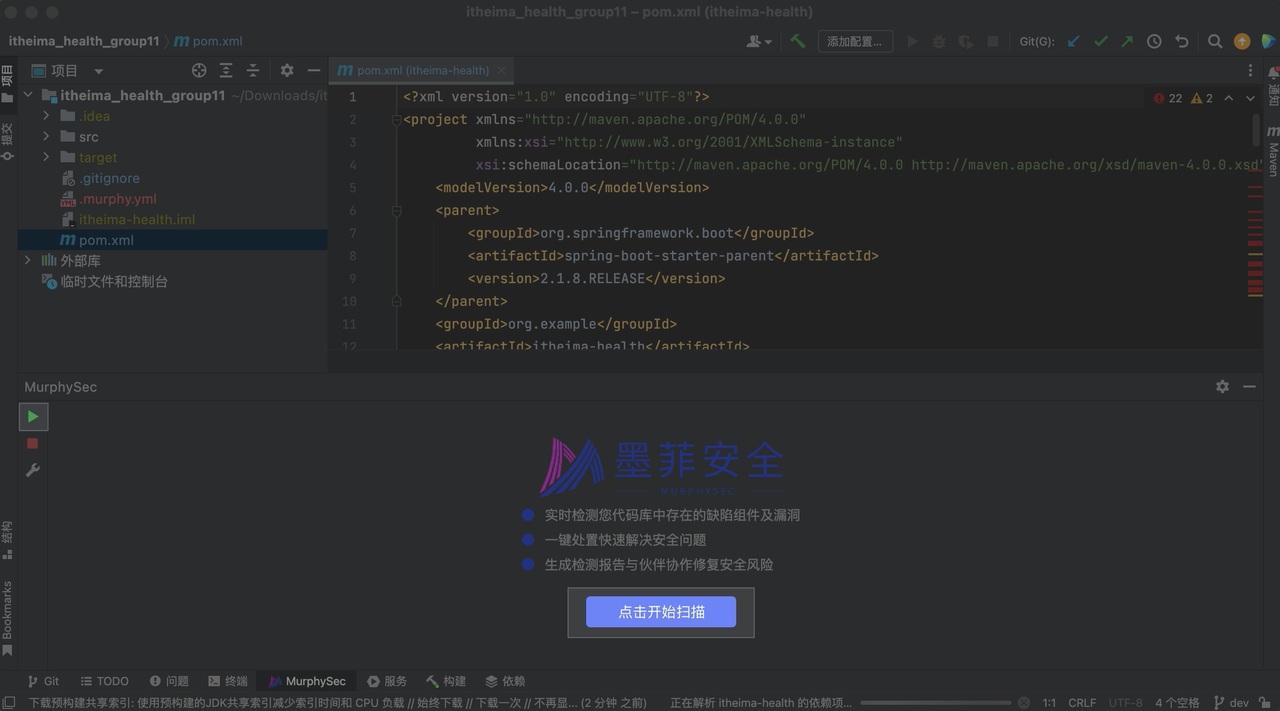1280x711 pixels.
Task: Click the indexing progress bar in status bar
Action: (935, 703)
